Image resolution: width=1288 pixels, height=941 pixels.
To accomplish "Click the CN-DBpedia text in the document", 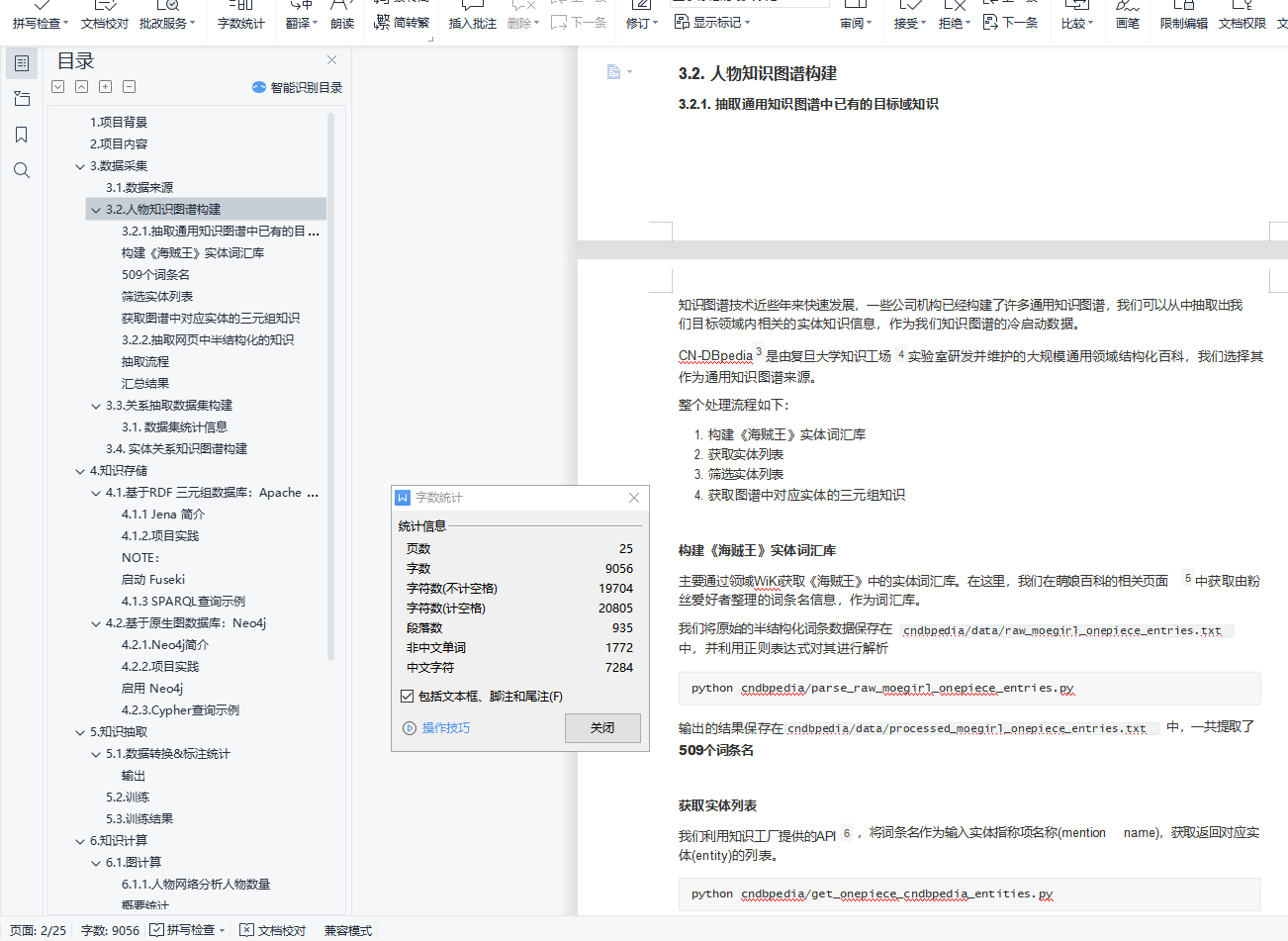I will [715, 356].
